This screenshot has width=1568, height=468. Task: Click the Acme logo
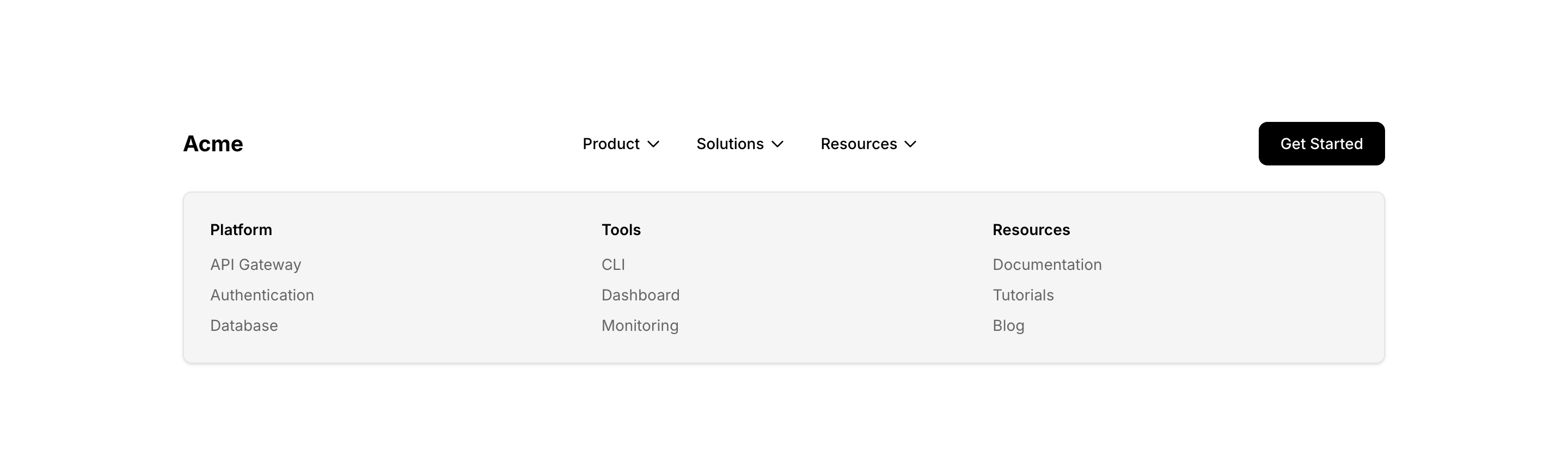213,144
